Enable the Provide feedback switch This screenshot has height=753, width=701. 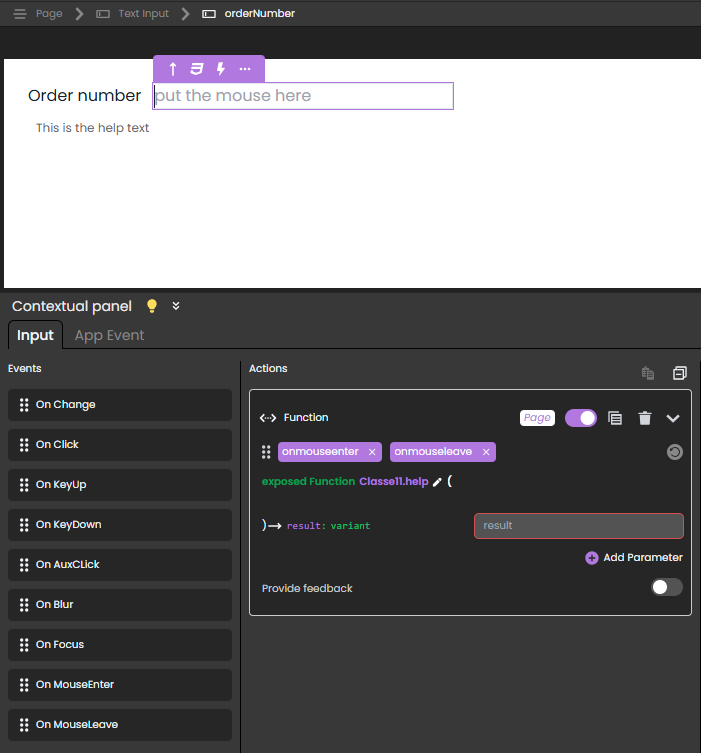(x=667, y=588)
